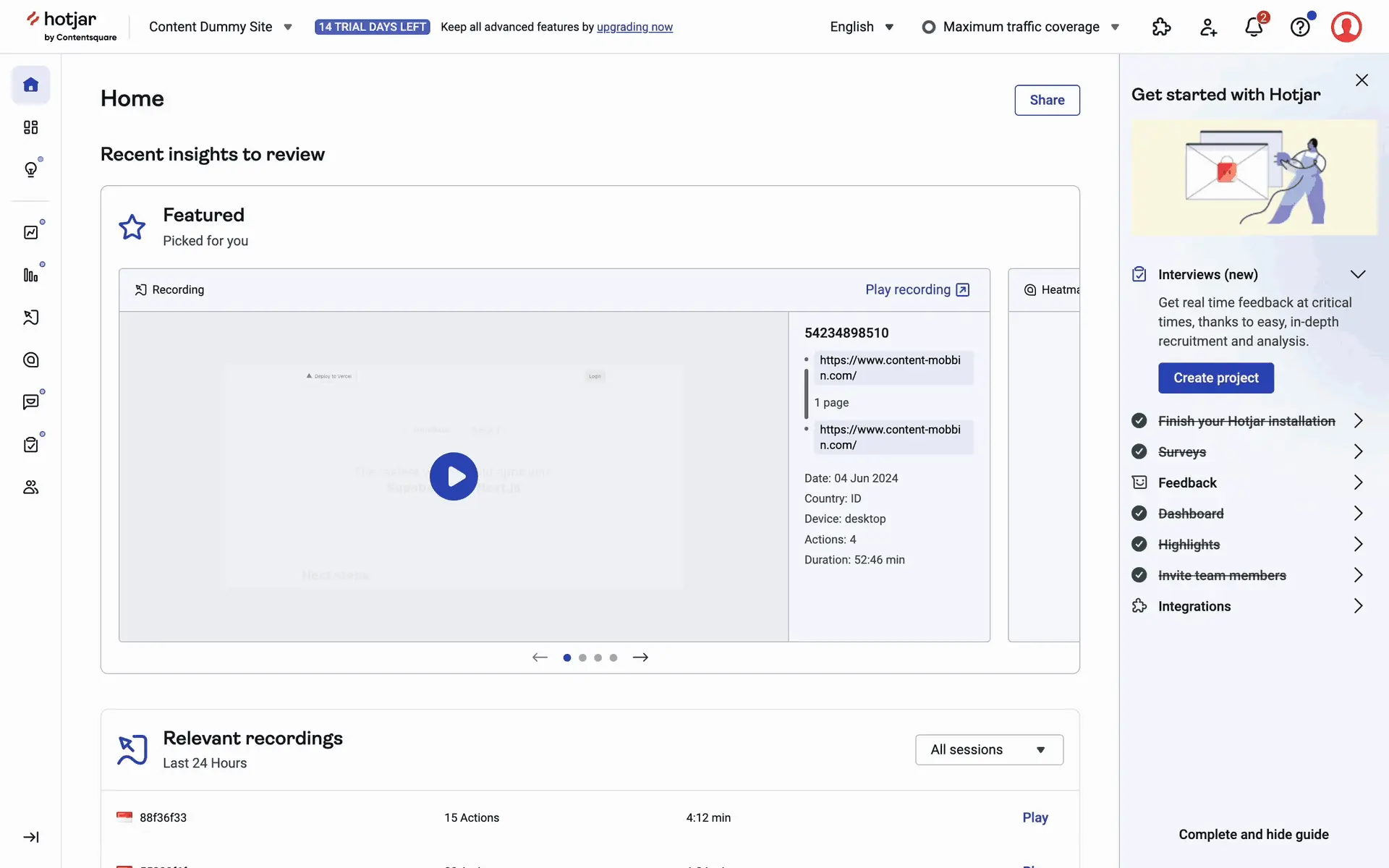Open Highlights lightbulb icon in sidebar
1389x868 pixels.
pos(30,169)
